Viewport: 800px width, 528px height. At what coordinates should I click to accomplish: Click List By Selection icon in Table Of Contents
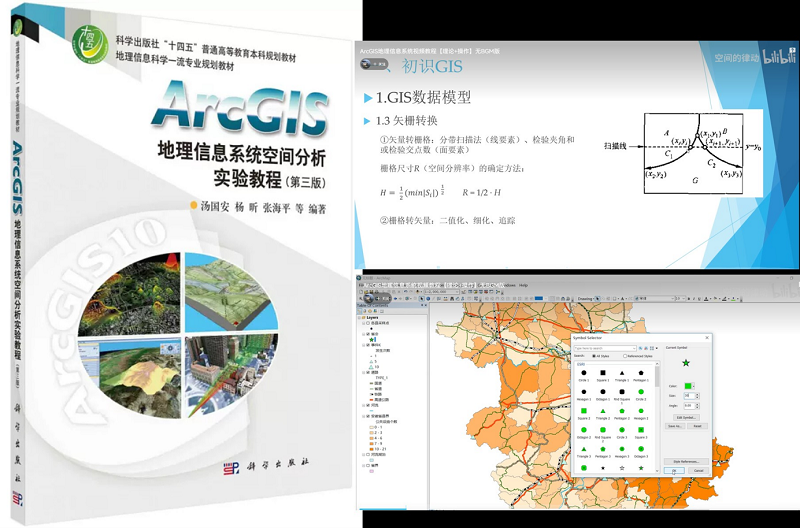375,311
